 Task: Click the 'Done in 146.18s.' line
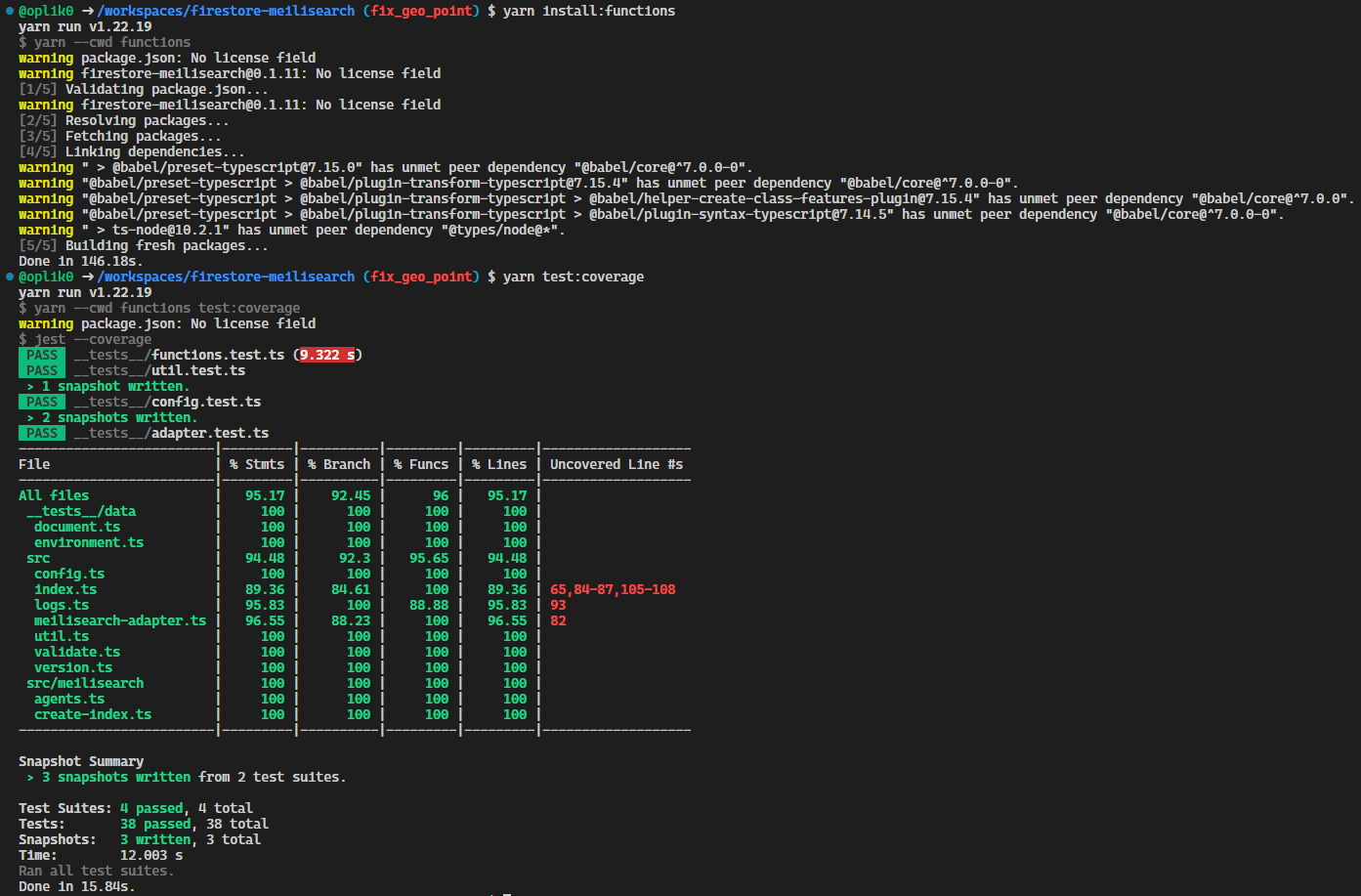(x=81, y=261)
